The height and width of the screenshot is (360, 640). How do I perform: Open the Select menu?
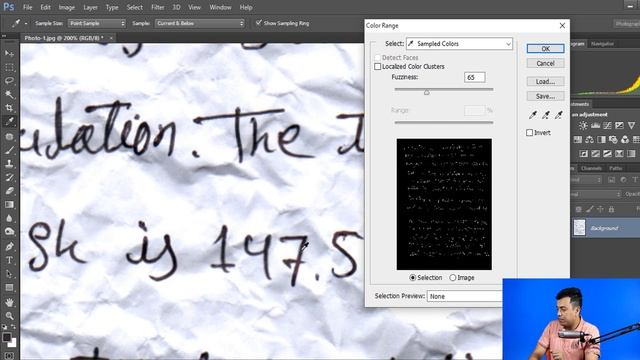point(134,7)
